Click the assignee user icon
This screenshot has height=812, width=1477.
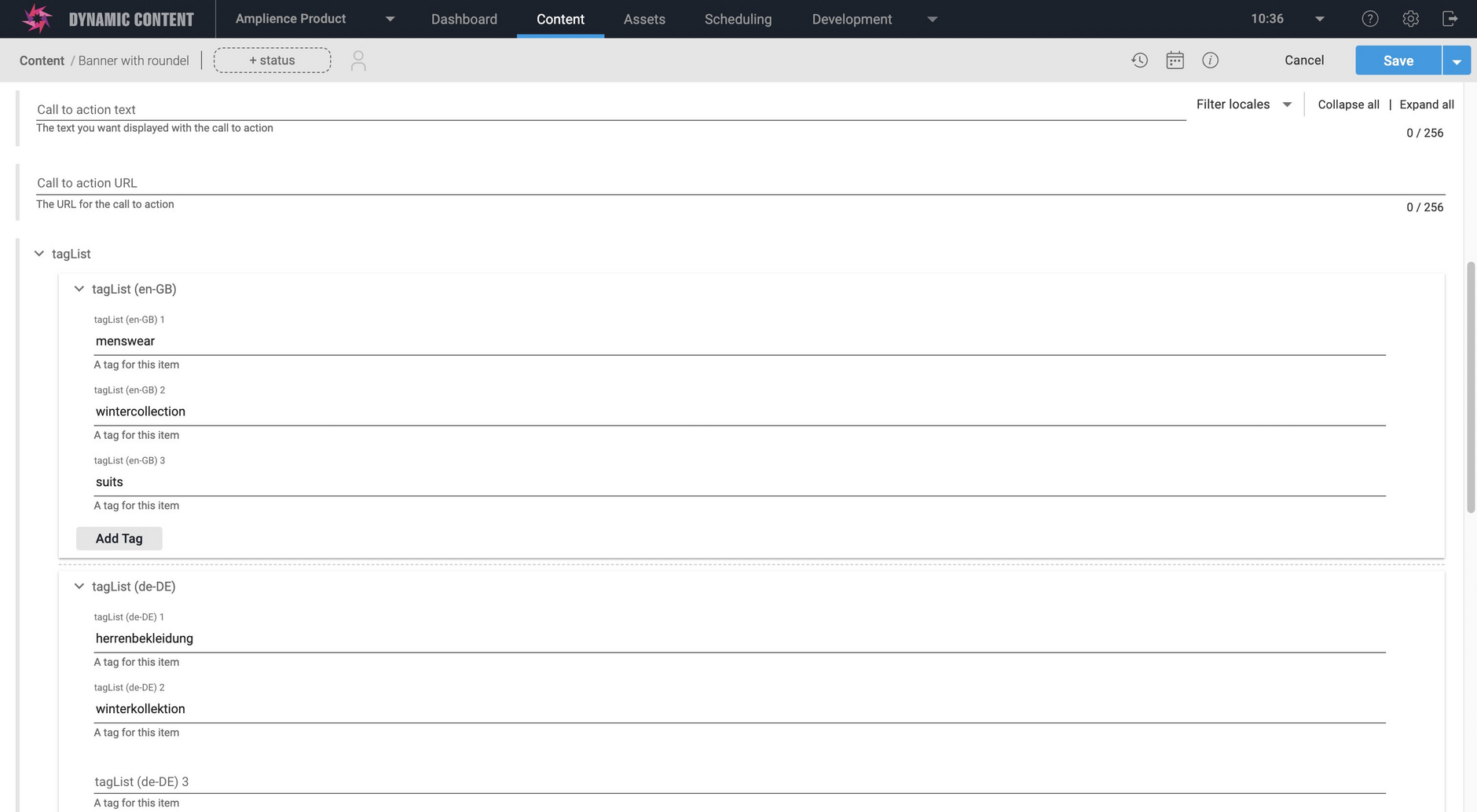tap(358, 60)
